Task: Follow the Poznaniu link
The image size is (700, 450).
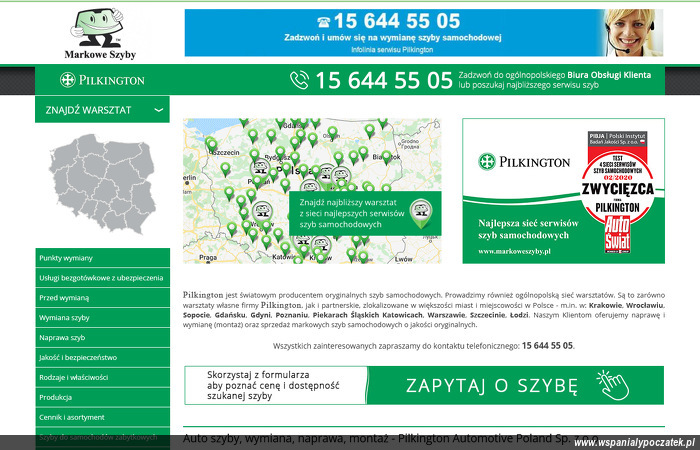Action: 291,315
